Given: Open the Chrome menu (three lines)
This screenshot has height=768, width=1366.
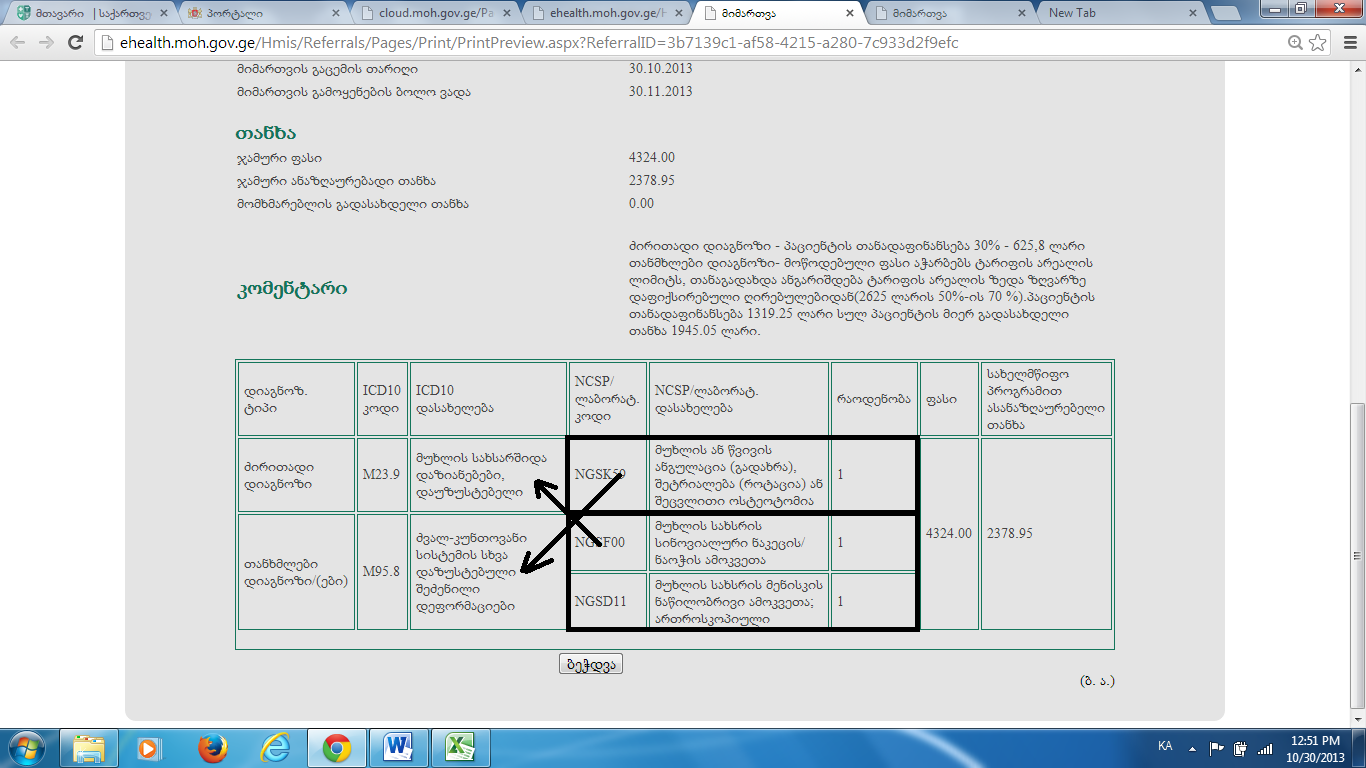Looking at the screenshot, I should pyautogui.click(x=1347, y=43).
